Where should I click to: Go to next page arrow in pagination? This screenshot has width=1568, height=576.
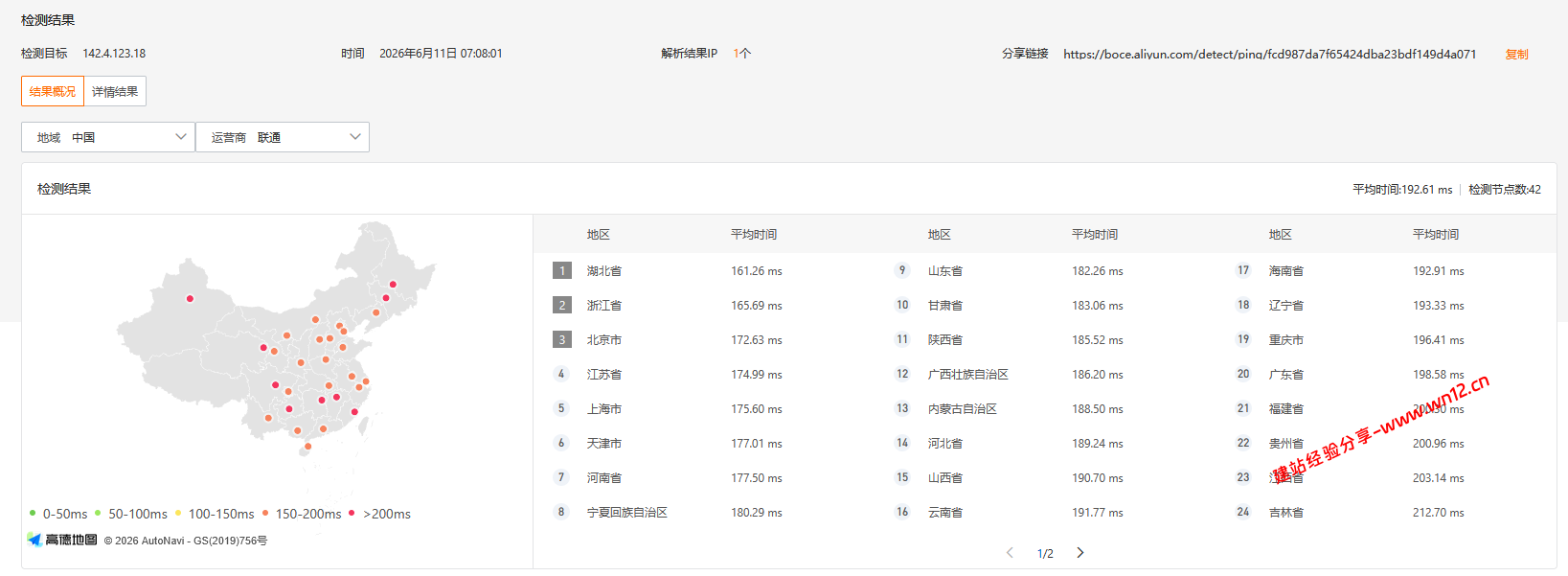1080,552
